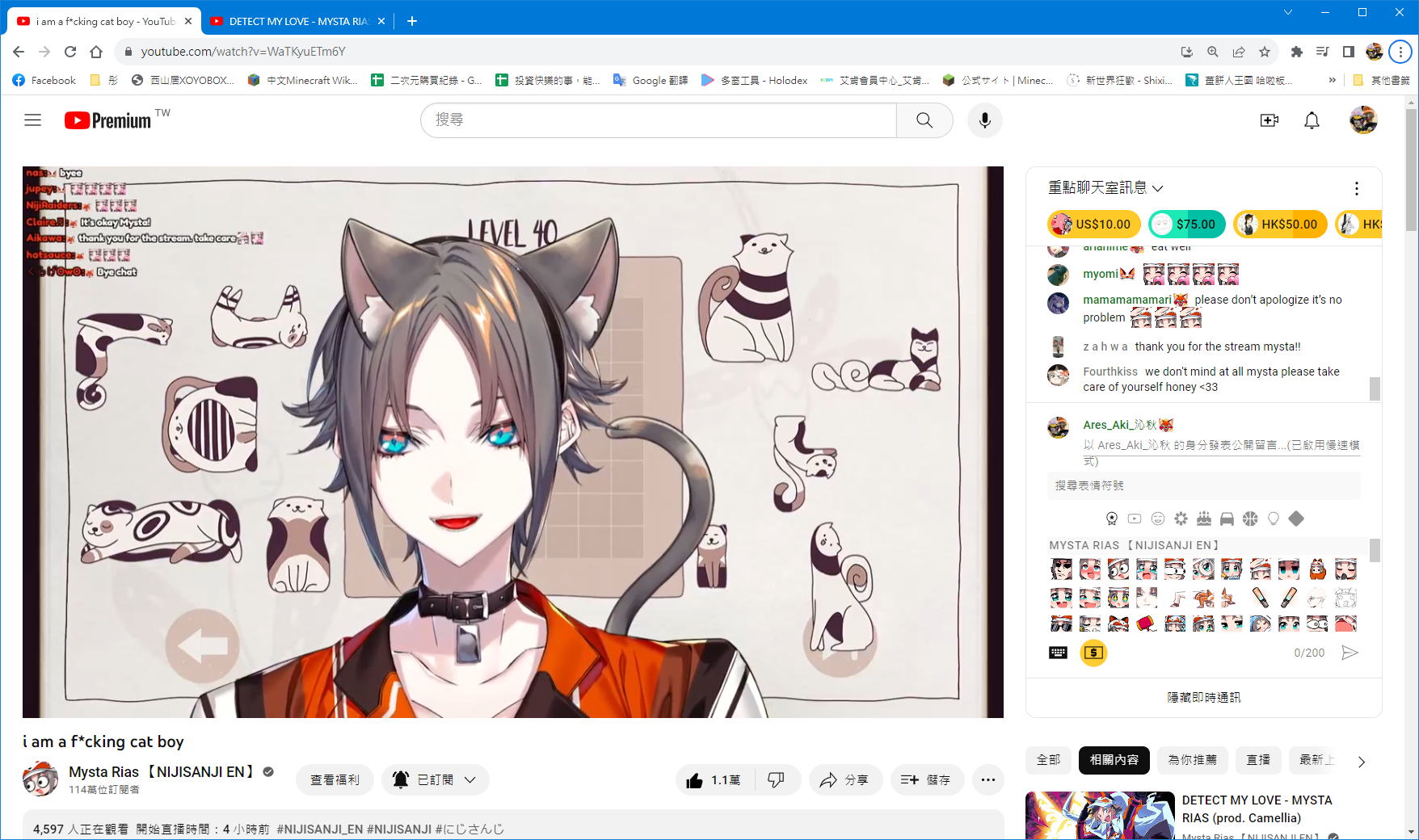Start voice search with microphone icon
The width and height of the screenshot is (1419, 840).
(x=984, y=120)
